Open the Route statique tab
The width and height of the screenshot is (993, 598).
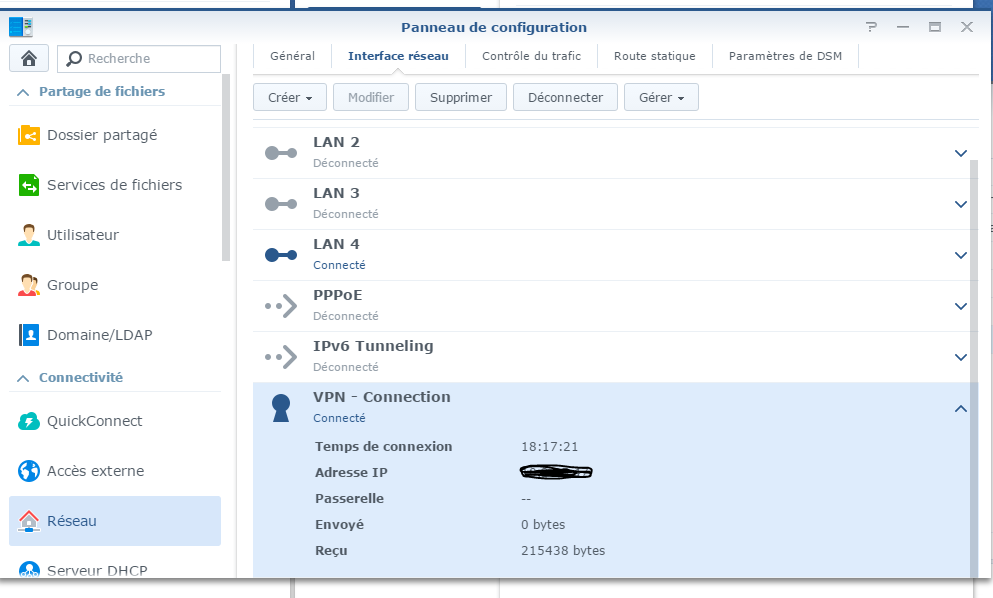(x=655, y=56)
